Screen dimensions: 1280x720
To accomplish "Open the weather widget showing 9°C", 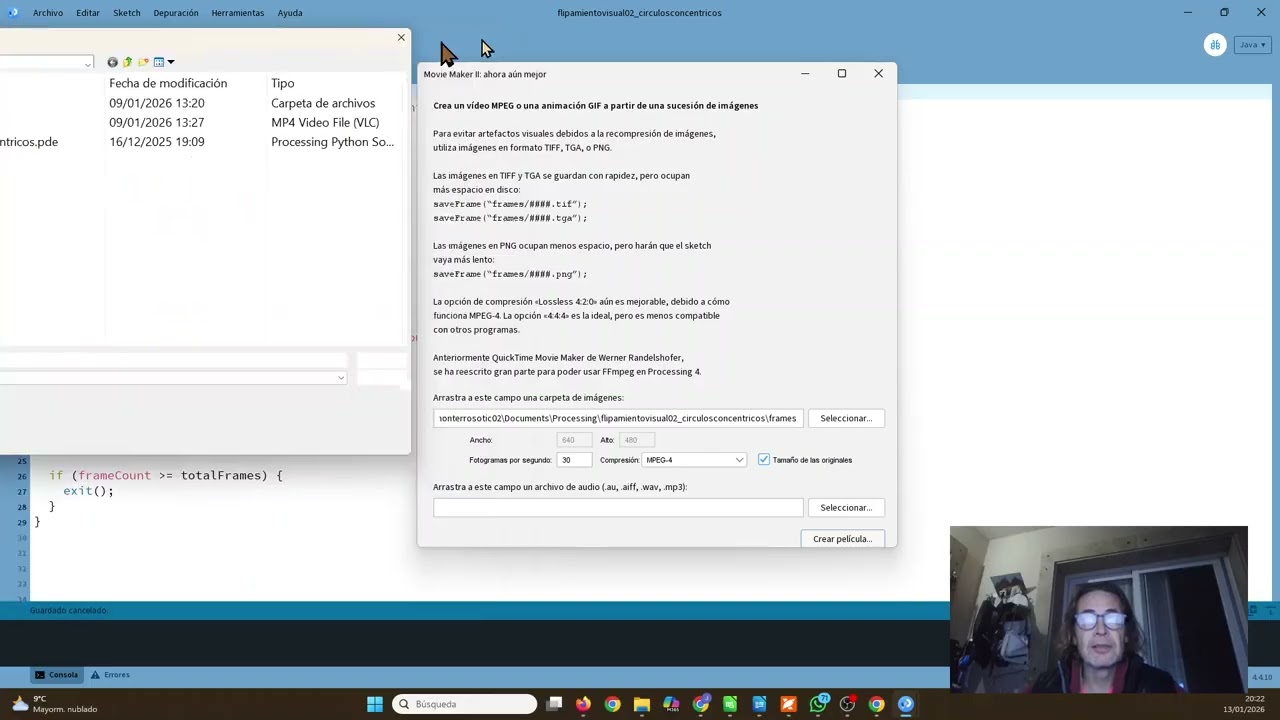I will coord(55,704).
